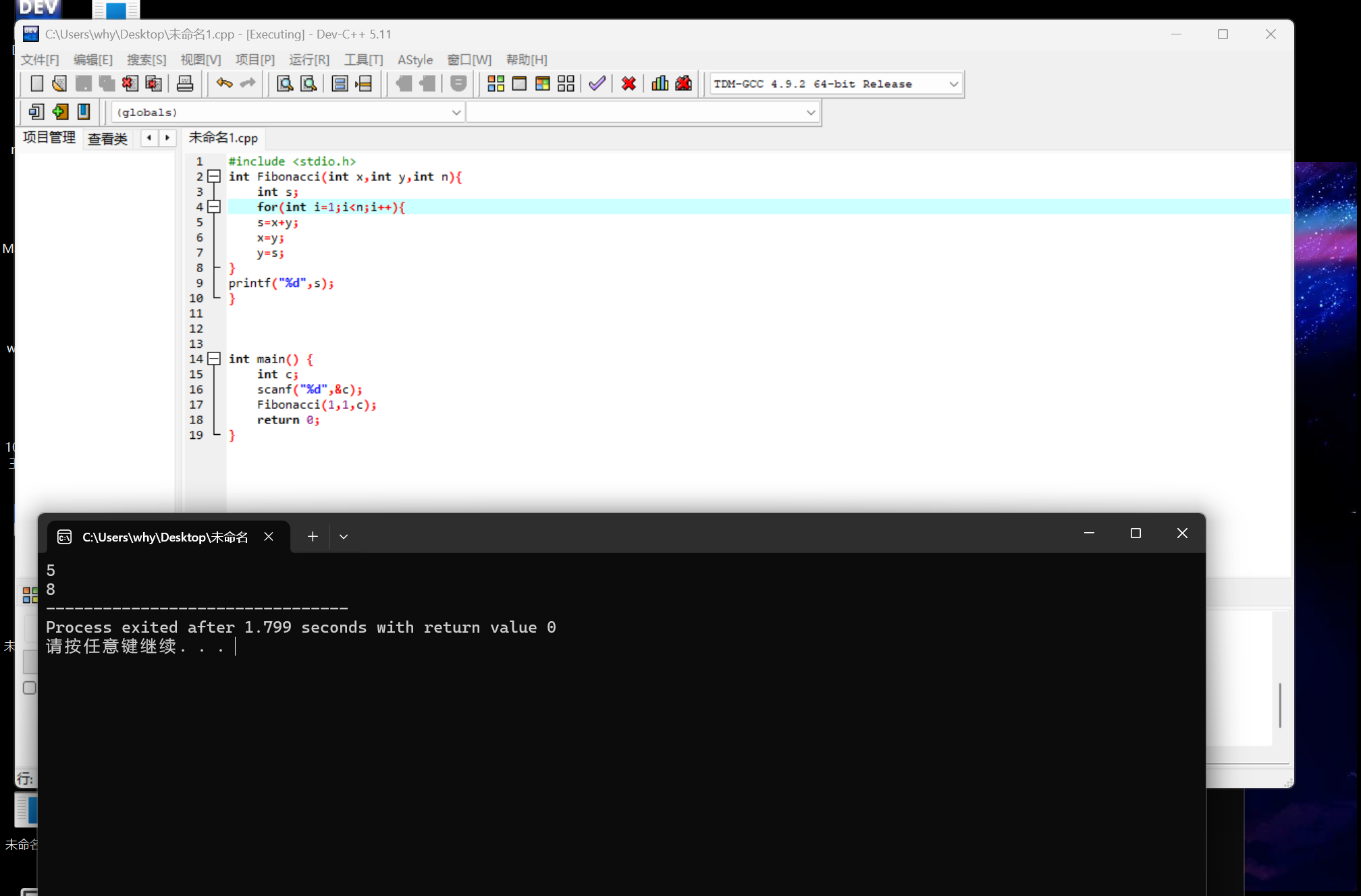The width and height of the screenshot is (1361, 896).
Task: Open the terminal tab list chevron
Action: pyautogui.click(x=344, y=537)
